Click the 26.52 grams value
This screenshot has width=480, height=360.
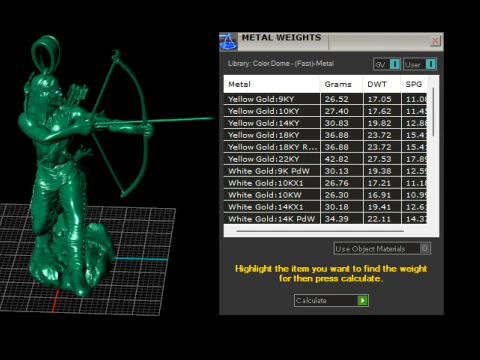337,99
